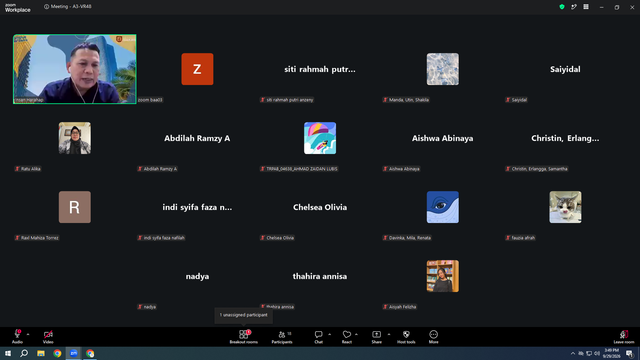
Task: Click the Leave room button
Action: tap(624, 337)
